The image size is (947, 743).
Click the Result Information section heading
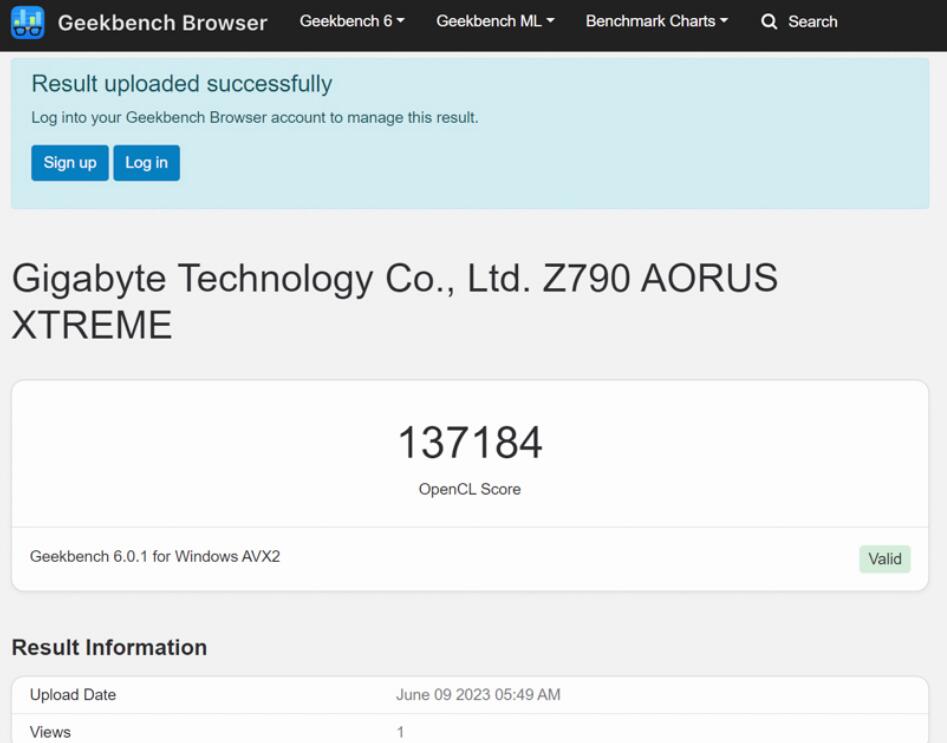108,647
